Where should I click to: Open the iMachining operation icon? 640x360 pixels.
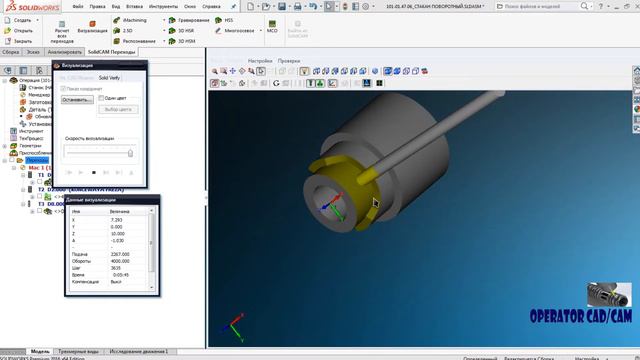point(117,20)
